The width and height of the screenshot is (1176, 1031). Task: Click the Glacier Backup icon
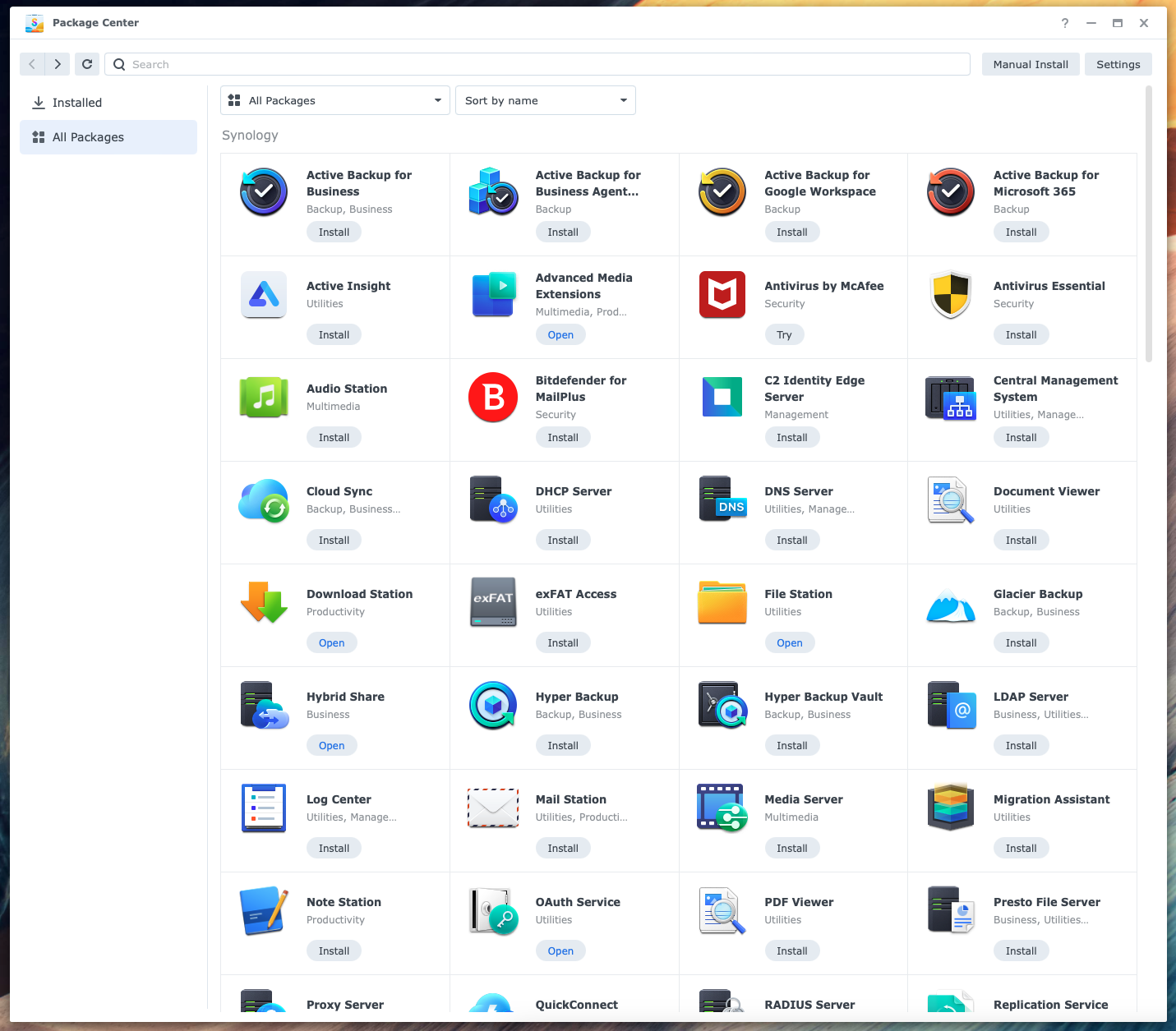pyautogui.click(x=951, y=605)
